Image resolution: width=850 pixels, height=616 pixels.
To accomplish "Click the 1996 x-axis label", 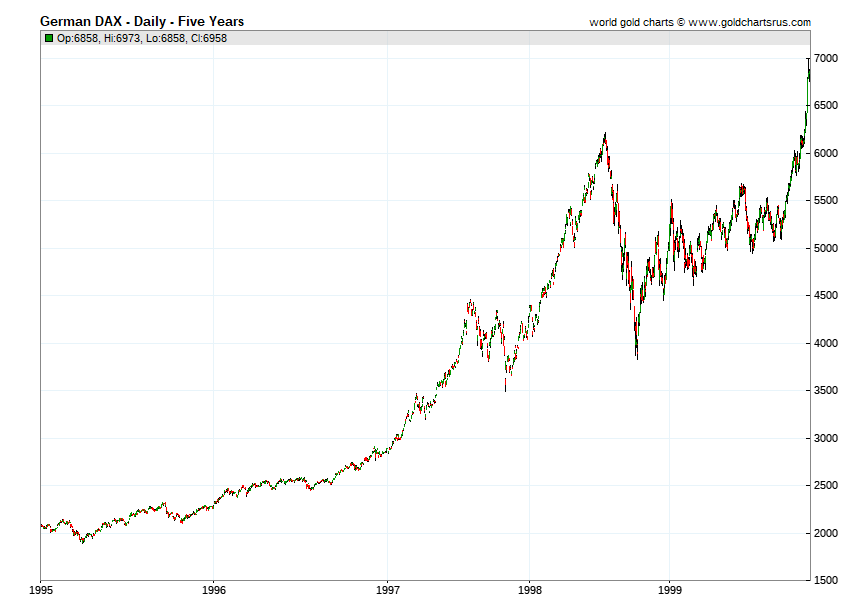I will (214, 591).
